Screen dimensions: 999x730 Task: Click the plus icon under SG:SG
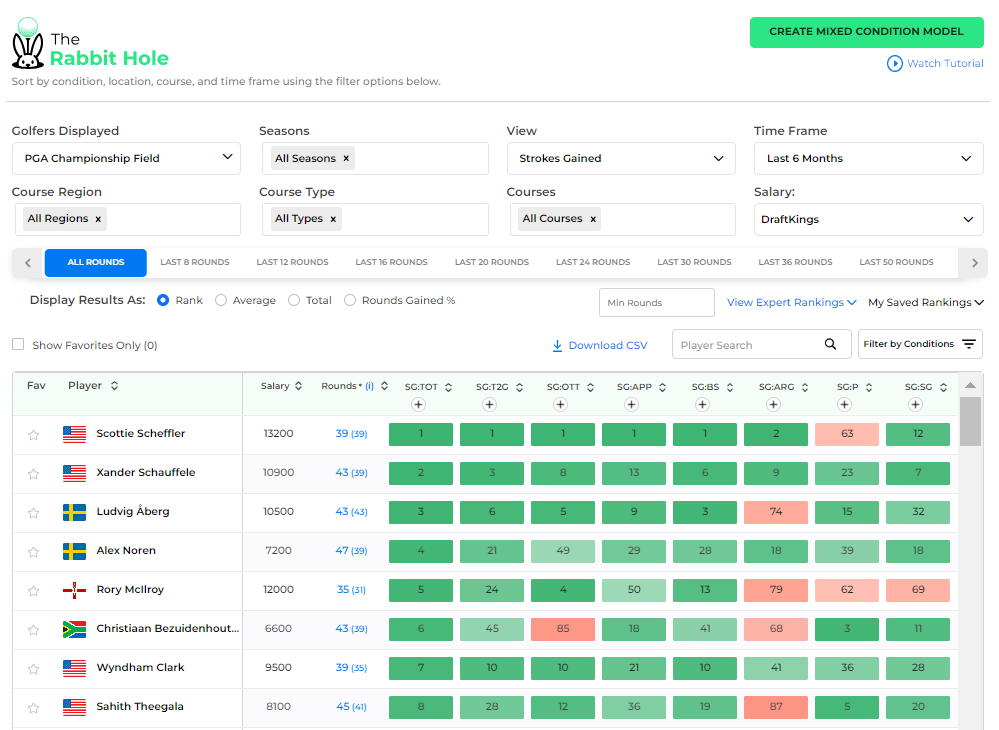[916, 404]
